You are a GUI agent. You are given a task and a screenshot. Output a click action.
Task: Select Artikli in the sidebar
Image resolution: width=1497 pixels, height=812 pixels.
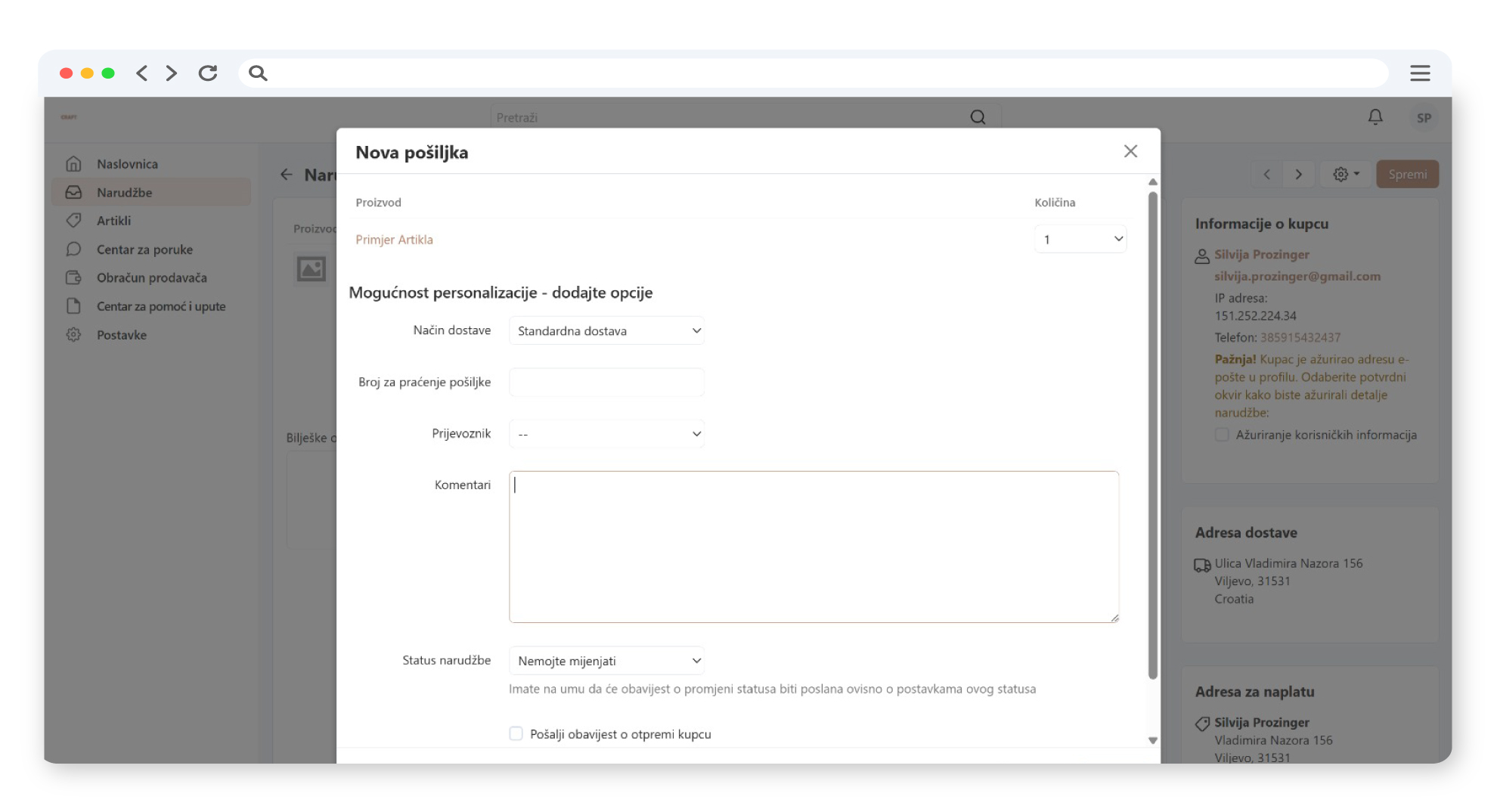point(113,221)
